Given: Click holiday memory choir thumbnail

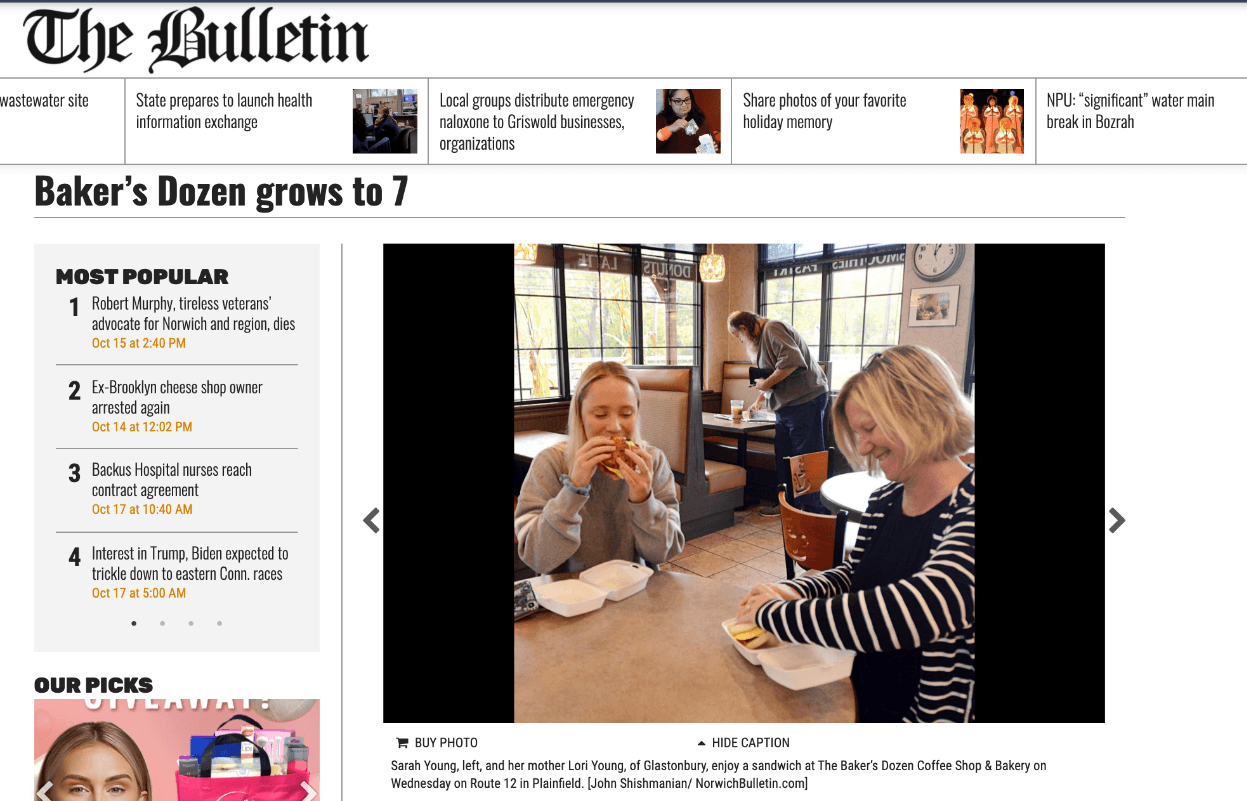Looking at the screenshot, I should coord(992,121).
